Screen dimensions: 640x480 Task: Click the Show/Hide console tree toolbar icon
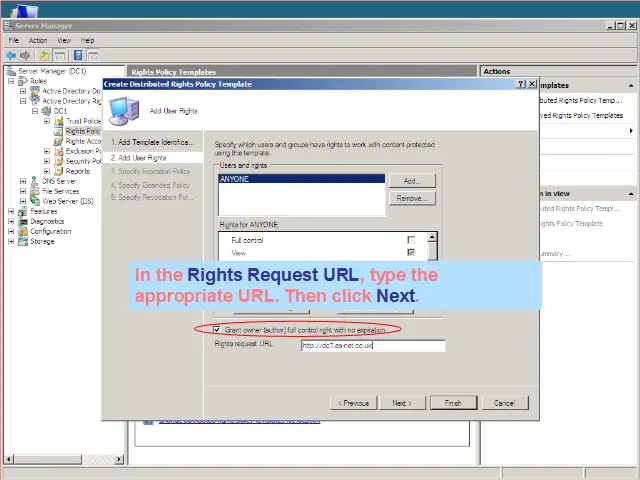pos(59,56)
